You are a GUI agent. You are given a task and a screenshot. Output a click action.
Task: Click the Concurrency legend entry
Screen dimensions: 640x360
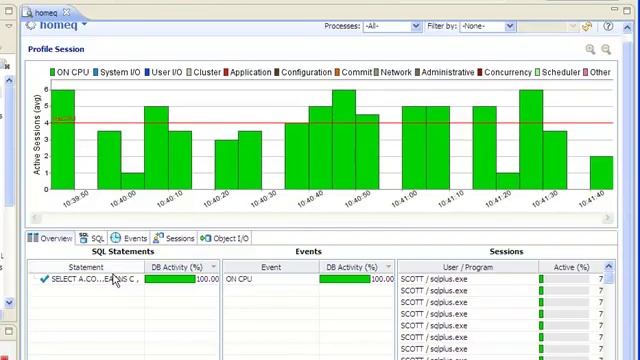click(x=504, y=72)
